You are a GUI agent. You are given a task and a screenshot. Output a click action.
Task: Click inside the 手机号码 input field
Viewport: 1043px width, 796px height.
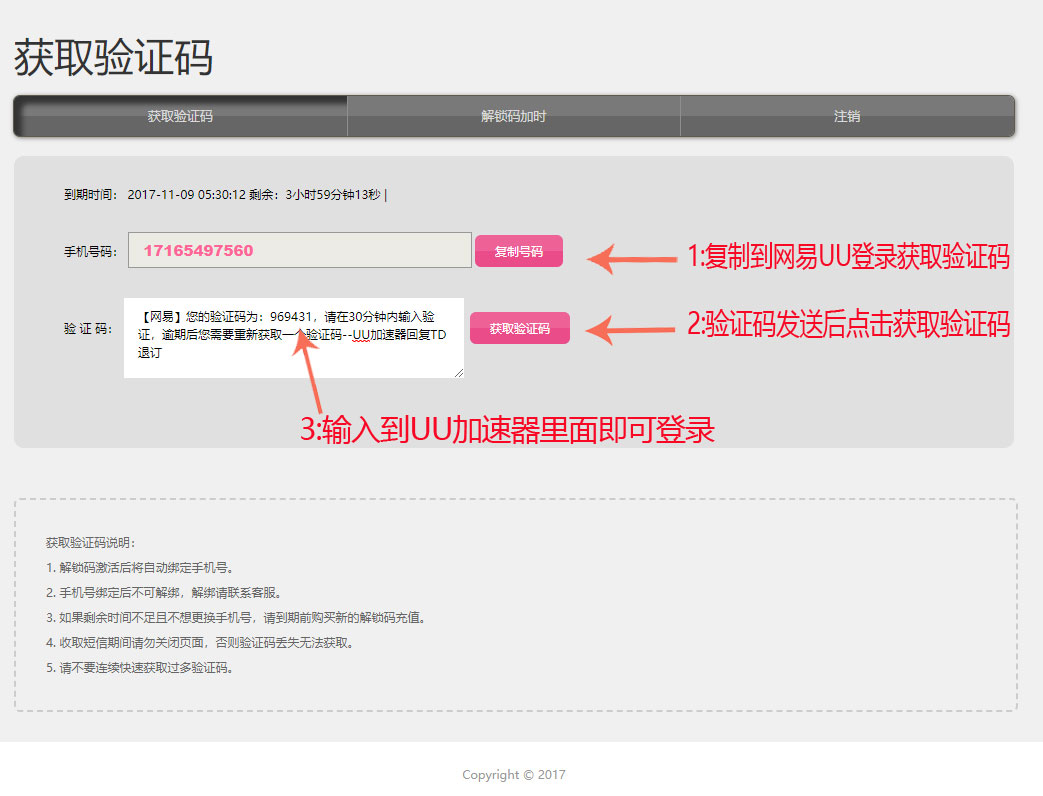click(x=298, y=251)
